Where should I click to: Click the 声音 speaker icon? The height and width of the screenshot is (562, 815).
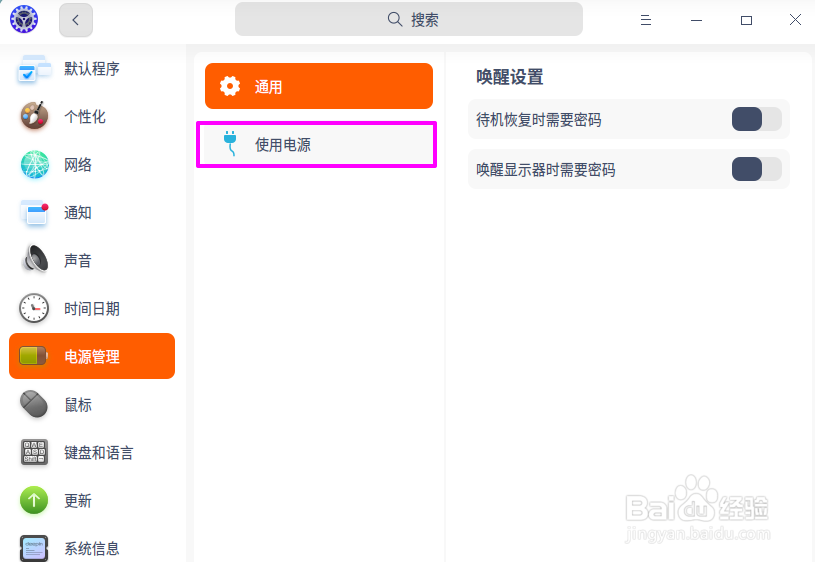coord(34,260)
